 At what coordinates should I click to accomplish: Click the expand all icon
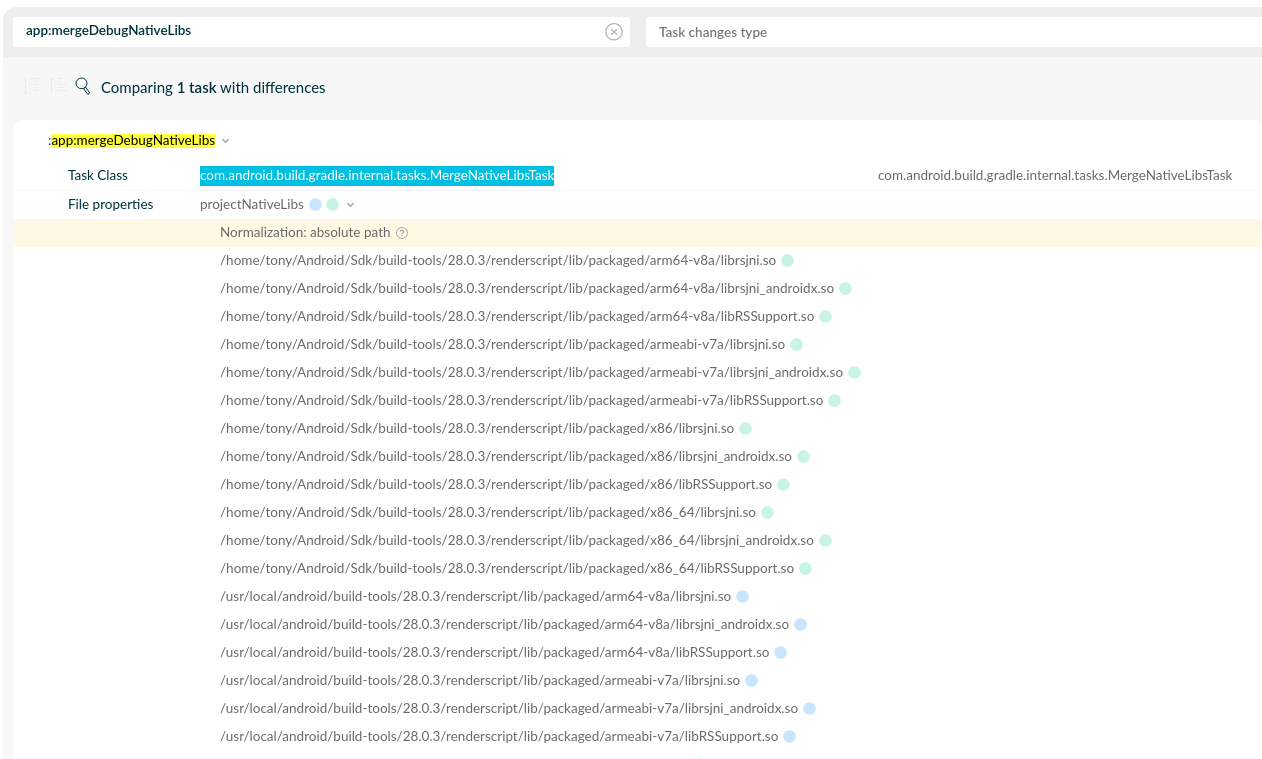tap(33, 87)
